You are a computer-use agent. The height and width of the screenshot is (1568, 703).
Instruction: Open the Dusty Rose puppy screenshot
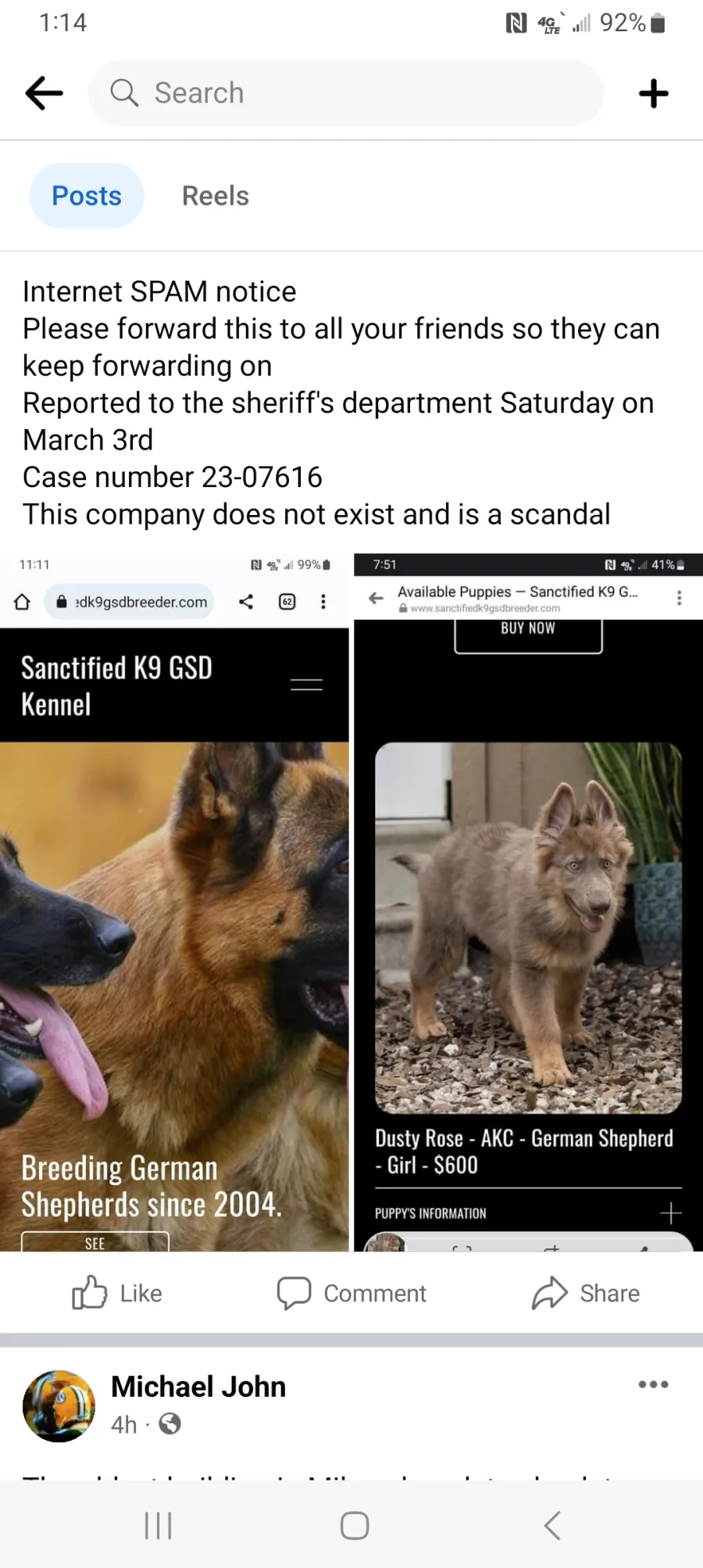528,902
